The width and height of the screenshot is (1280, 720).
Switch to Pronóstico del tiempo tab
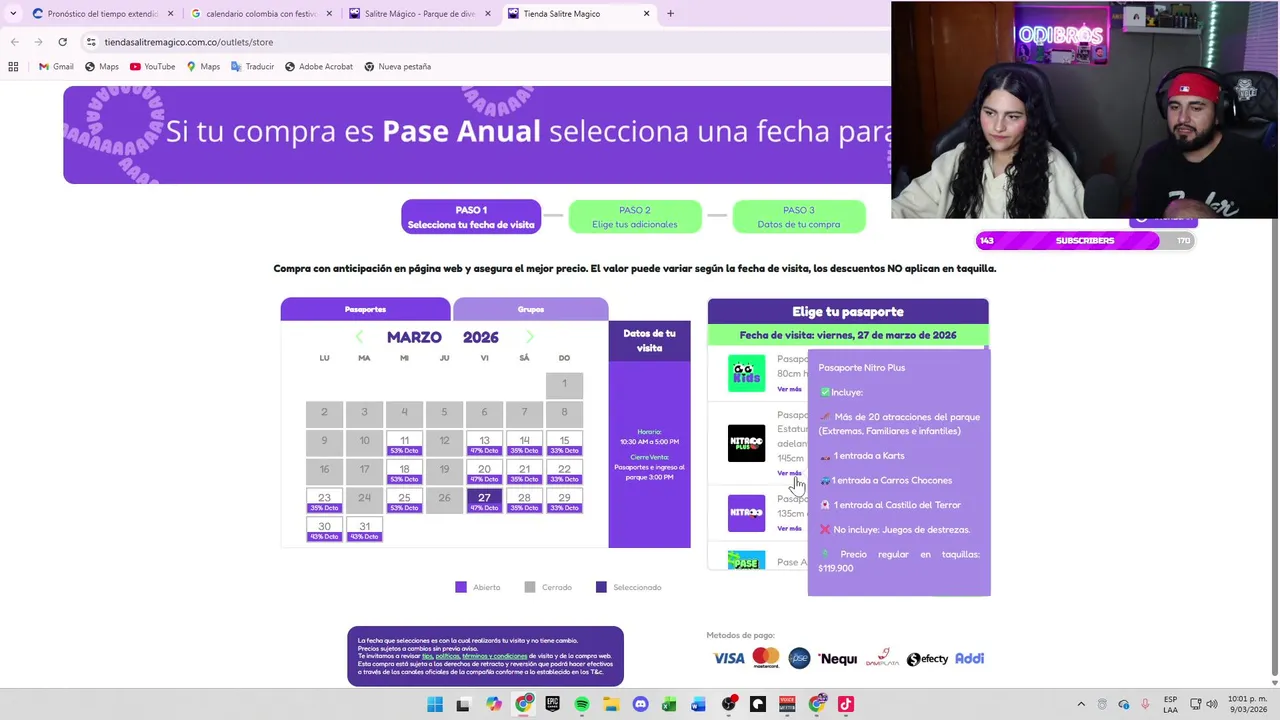(x=105, y=14)
